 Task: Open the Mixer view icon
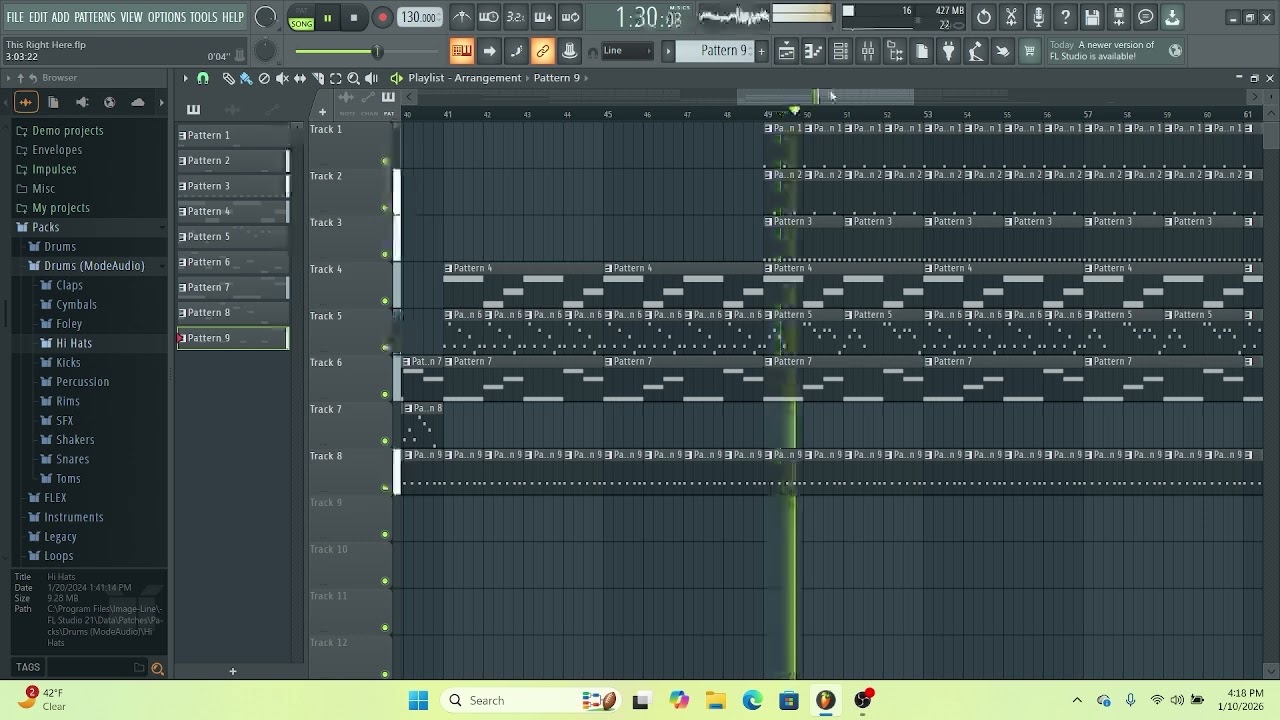pyautogui.click(x=868, y=51)
